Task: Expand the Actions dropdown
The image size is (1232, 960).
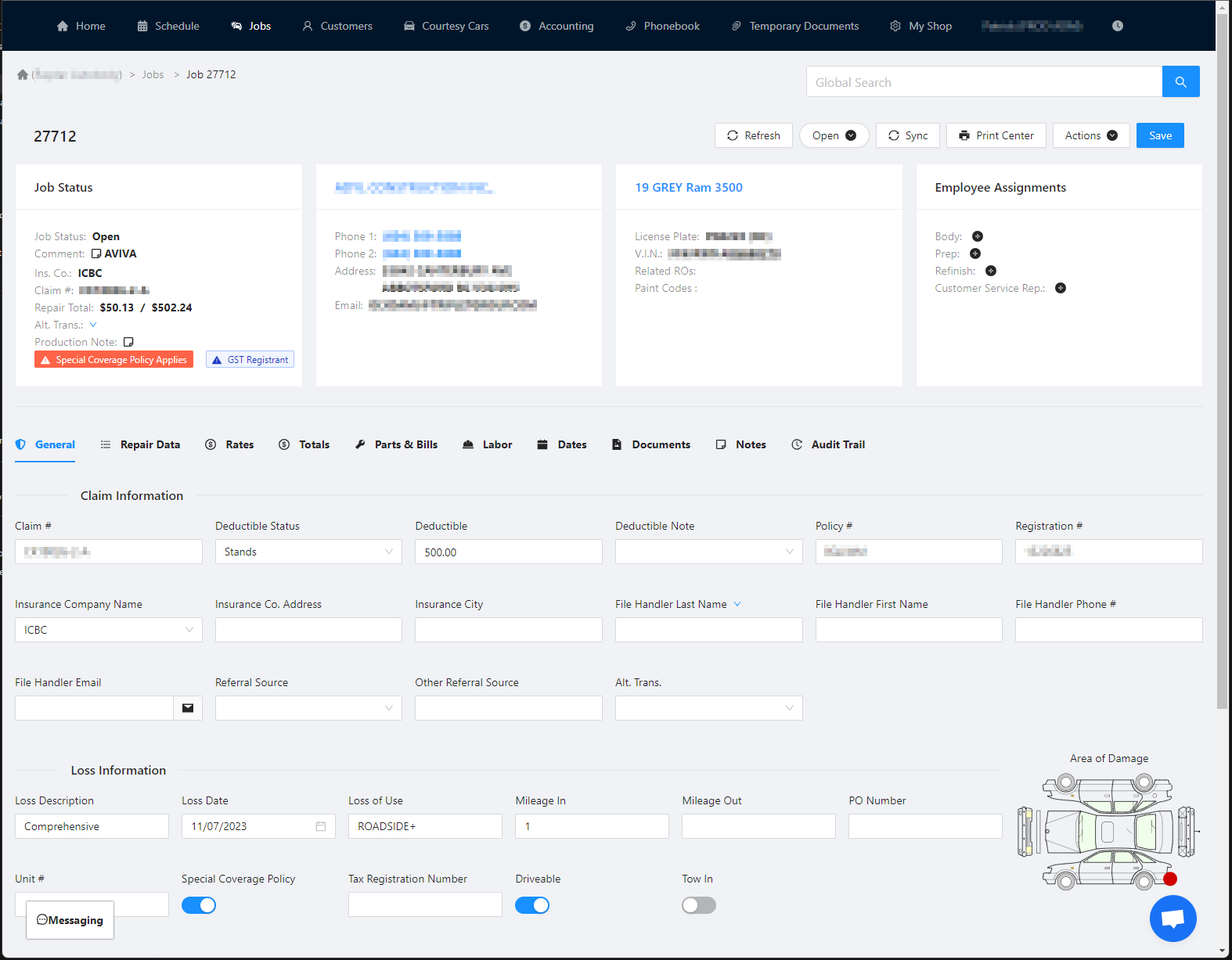Action: coord(1091,135)
